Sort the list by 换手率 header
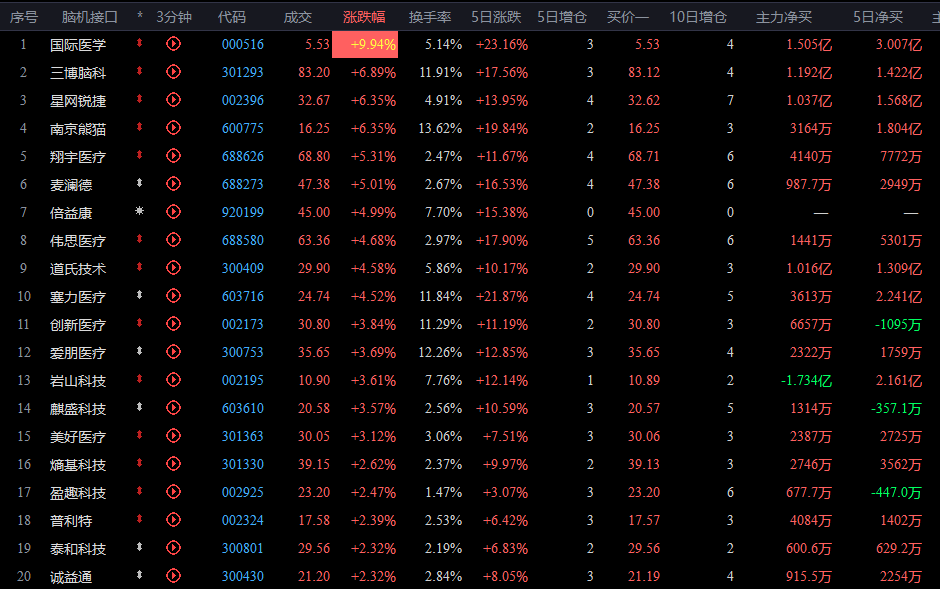The image size is (940, 589). tap(430, 17)
